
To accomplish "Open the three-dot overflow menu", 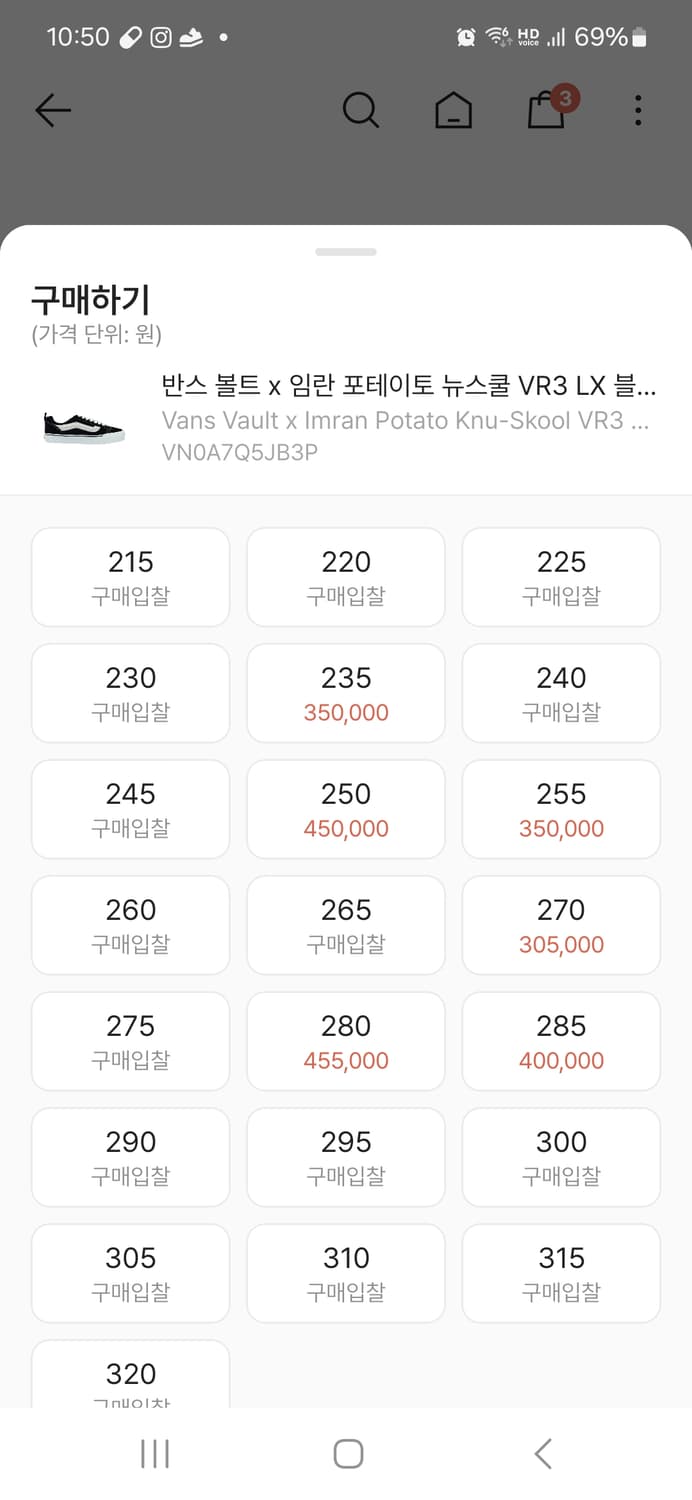I will (x=637, y=111).
